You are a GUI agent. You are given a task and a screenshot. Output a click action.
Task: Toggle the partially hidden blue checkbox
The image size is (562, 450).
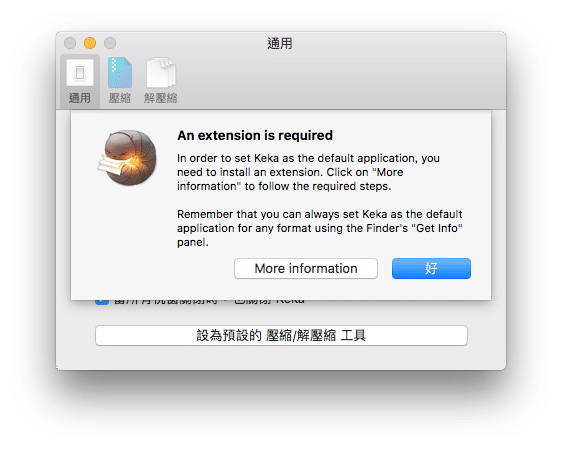point(102,302)
